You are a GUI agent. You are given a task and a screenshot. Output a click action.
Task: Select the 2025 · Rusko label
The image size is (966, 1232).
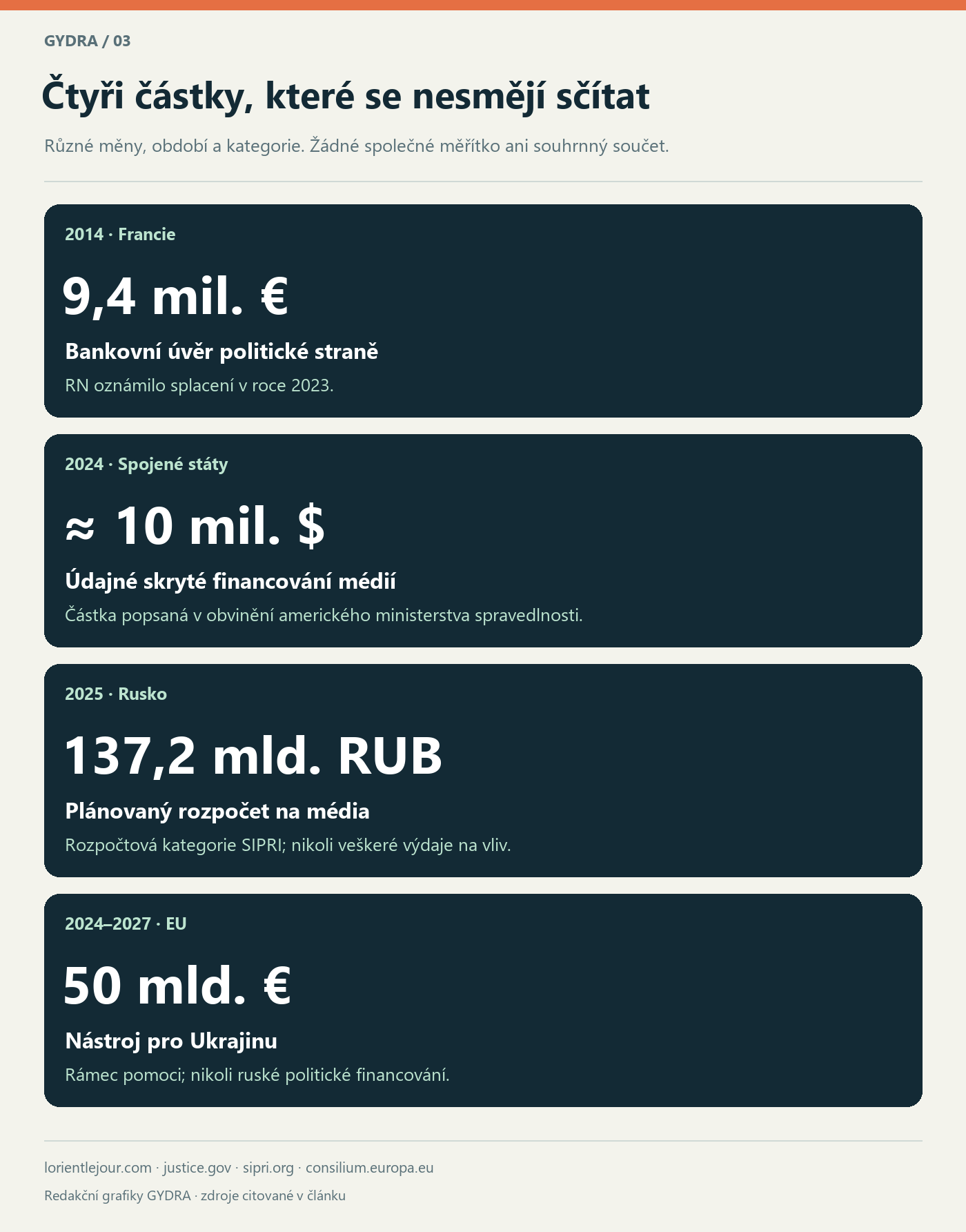pos(116,694)
